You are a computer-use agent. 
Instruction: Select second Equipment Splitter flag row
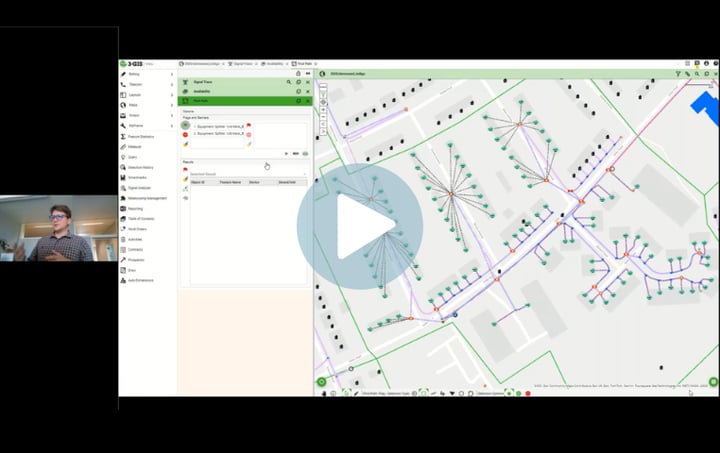click(218, 134)
